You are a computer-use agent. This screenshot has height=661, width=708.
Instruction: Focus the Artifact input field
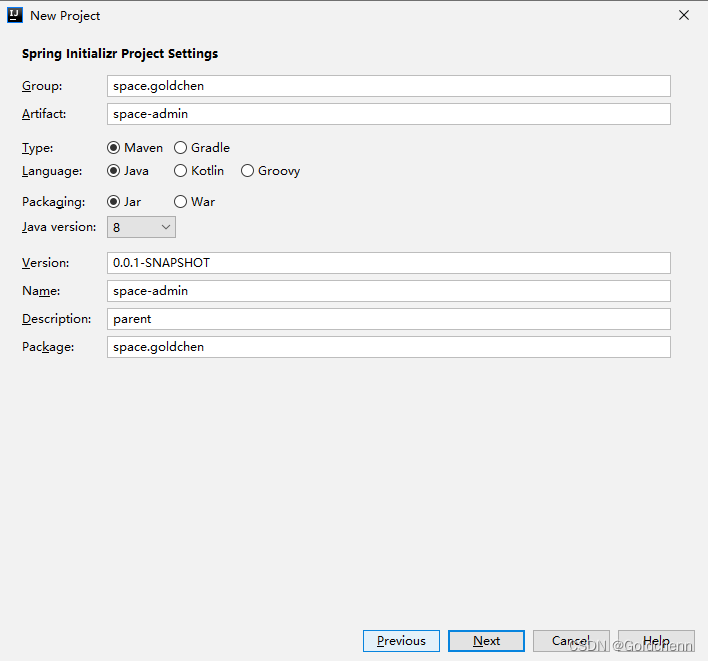coord(389,114)
